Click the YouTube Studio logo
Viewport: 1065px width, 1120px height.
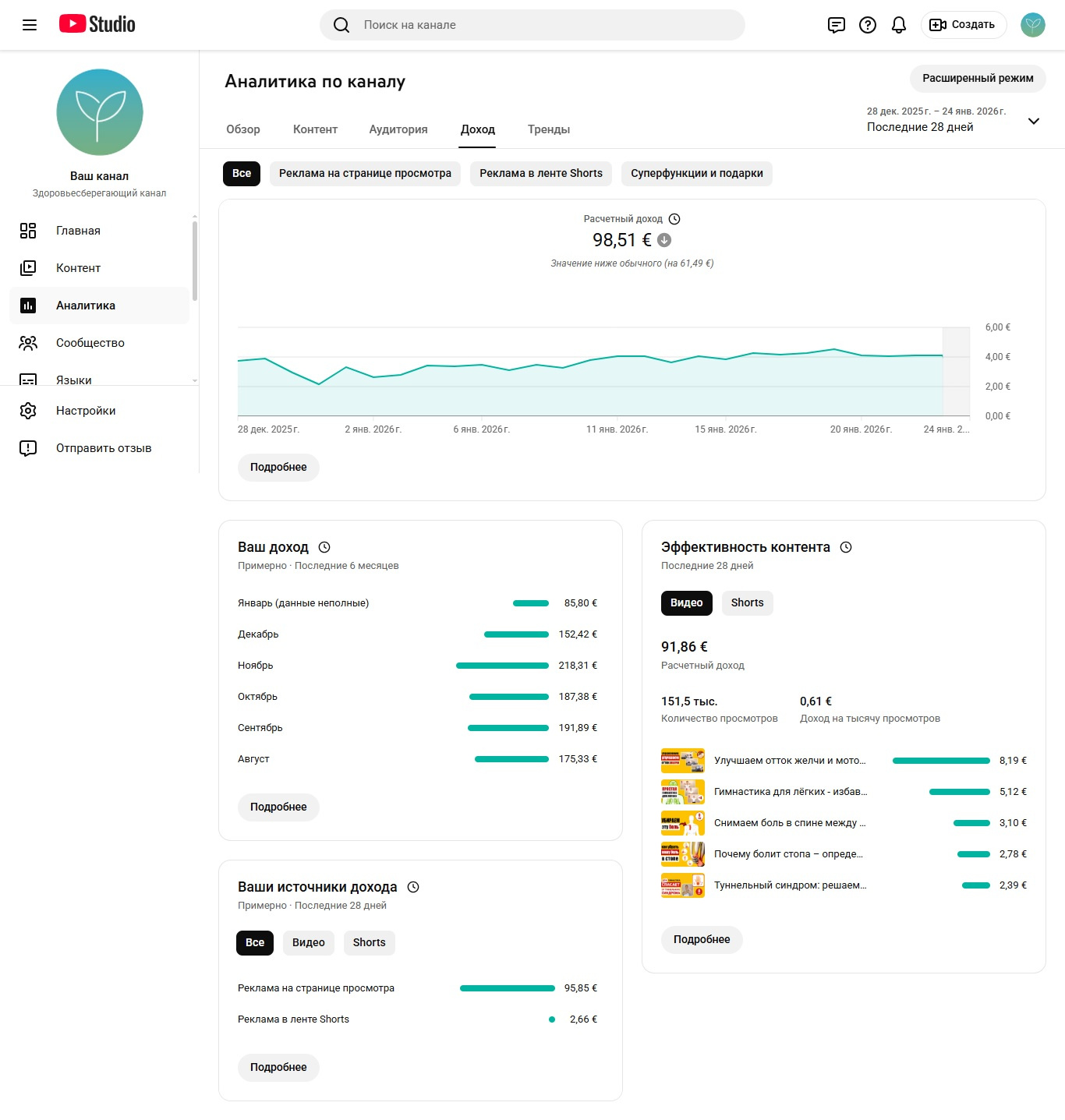click(x=97, y=24)
